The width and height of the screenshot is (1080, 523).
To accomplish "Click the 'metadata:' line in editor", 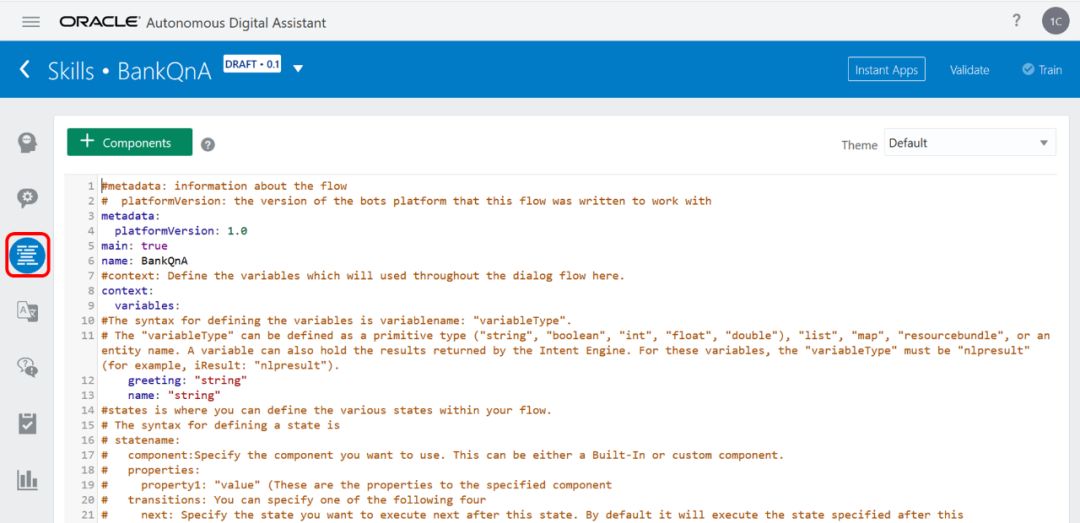I will (x=131, y=216).
